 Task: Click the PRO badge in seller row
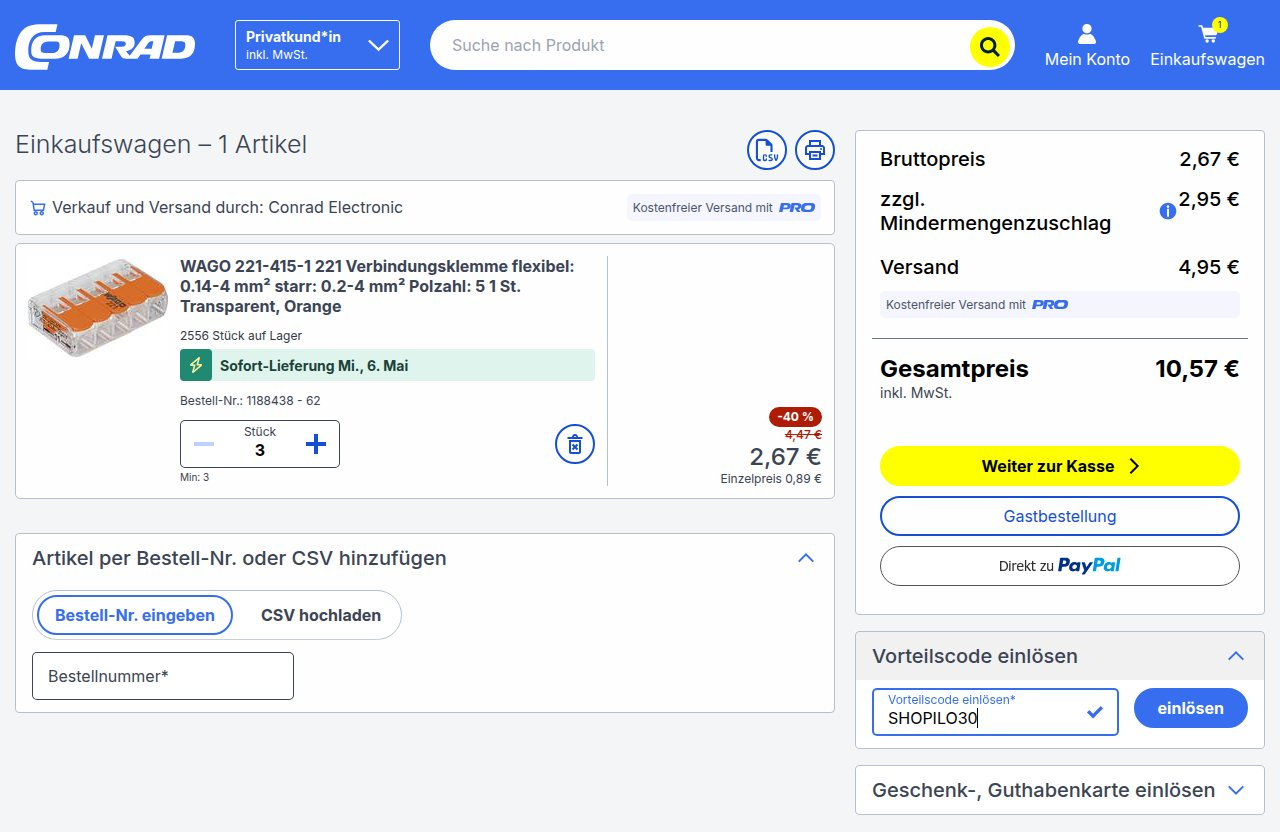click(x=797, y=208)
